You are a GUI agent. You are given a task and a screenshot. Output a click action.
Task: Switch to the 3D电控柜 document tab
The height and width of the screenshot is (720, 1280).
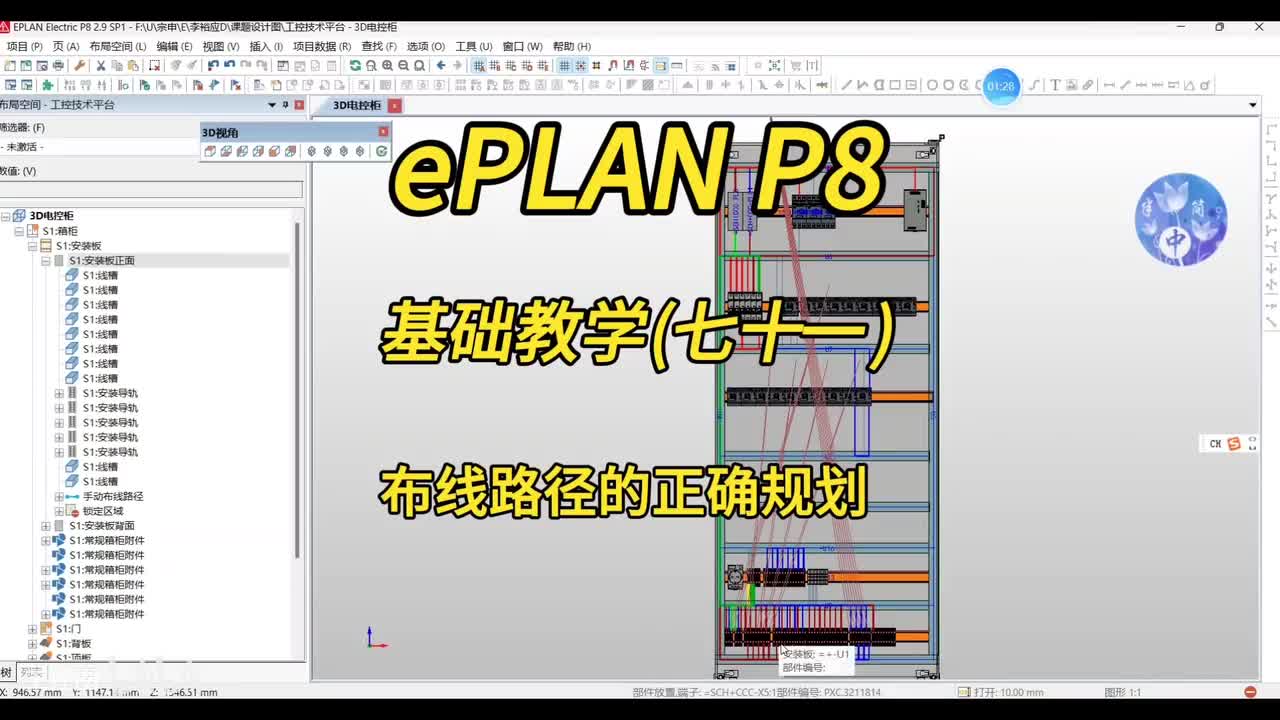pos(356,105)
